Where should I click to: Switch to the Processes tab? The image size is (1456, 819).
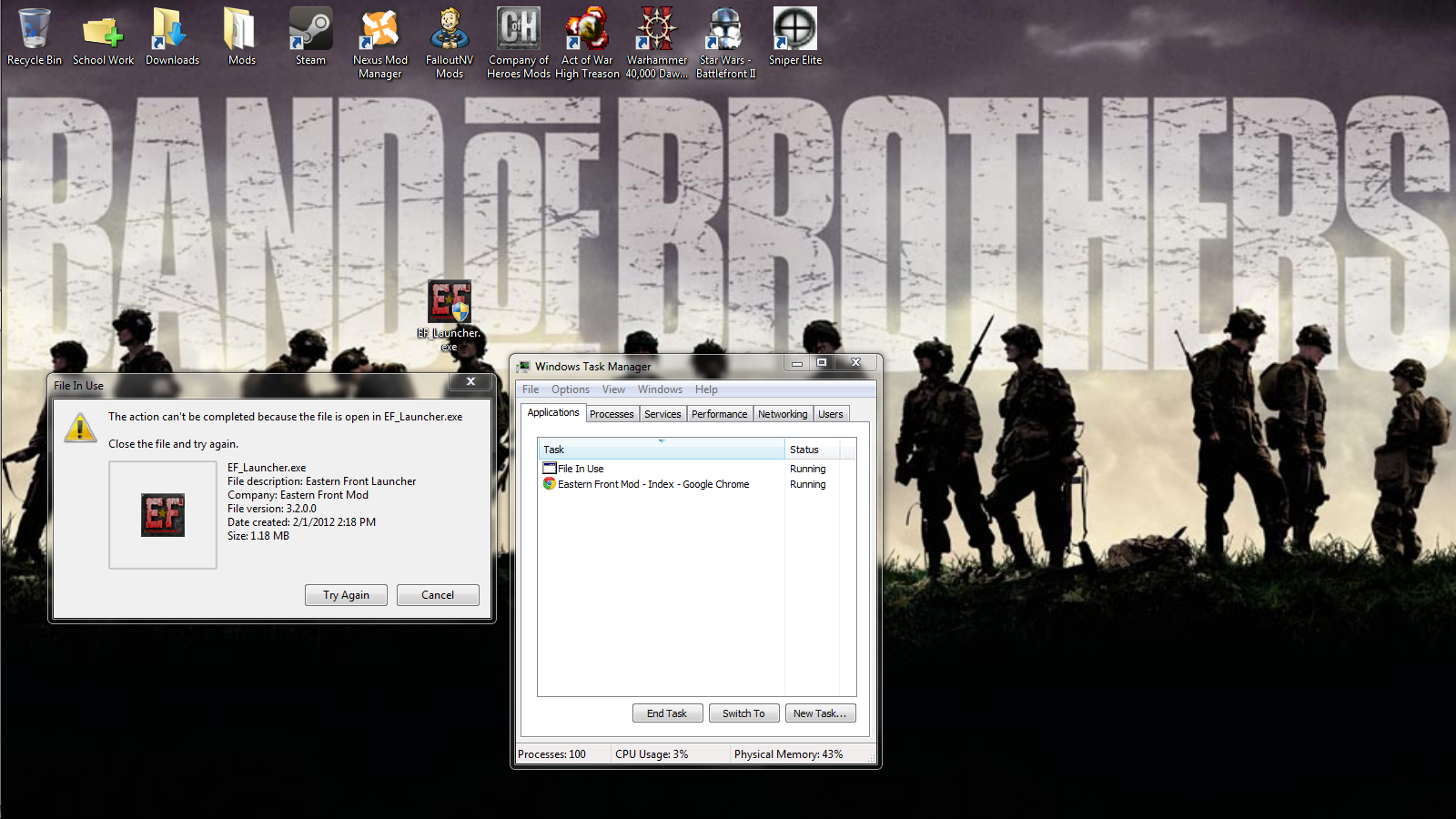point(612,414)
